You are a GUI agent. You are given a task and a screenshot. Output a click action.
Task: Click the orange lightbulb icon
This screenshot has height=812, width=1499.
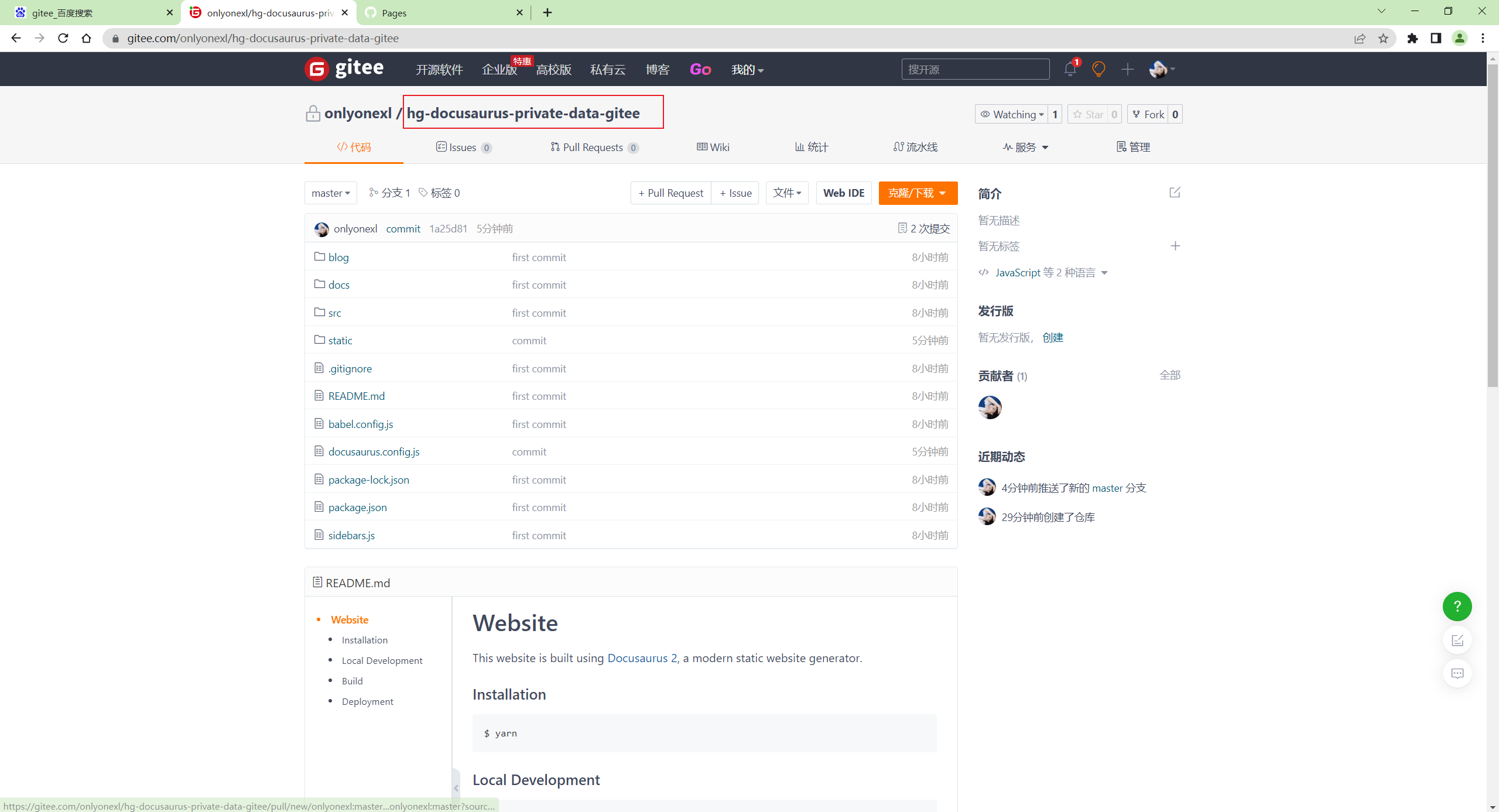[x=1098, y=69]
